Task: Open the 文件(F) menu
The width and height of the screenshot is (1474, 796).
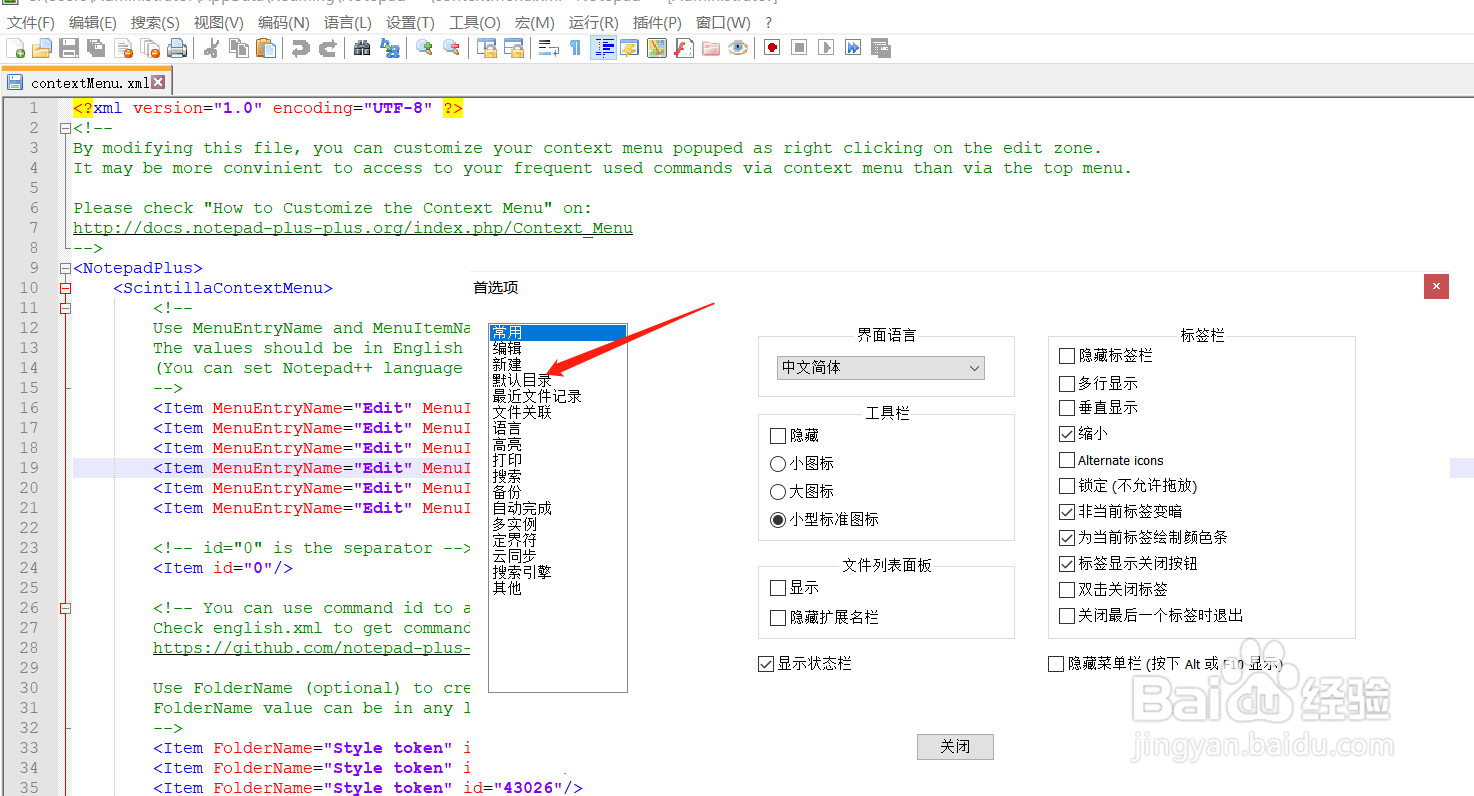Action: (31, 22)
